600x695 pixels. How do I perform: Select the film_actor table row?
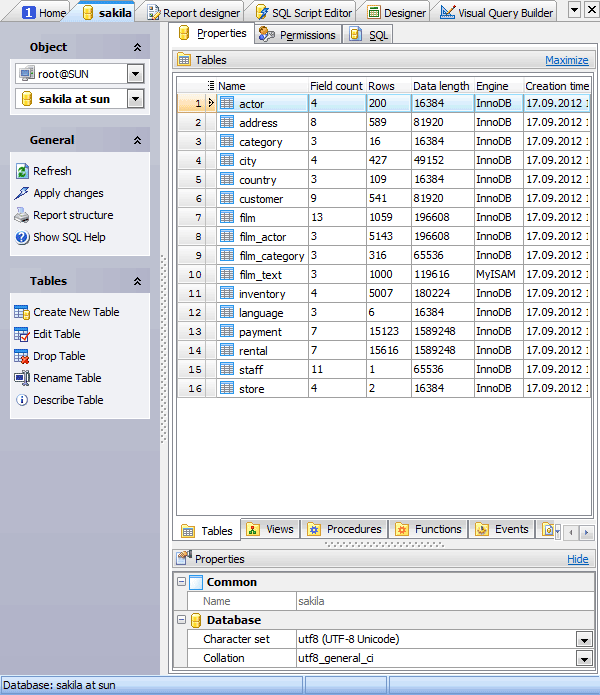point(262,237)
